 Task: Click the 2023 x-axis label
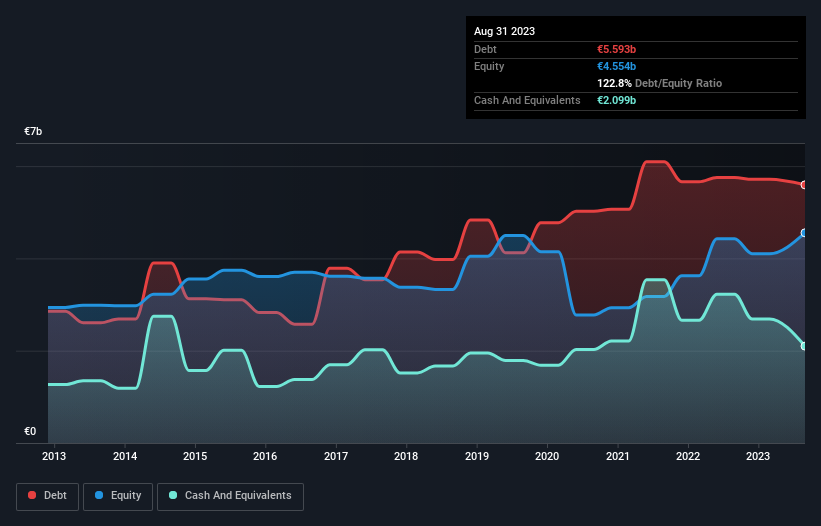click(758, 456)
